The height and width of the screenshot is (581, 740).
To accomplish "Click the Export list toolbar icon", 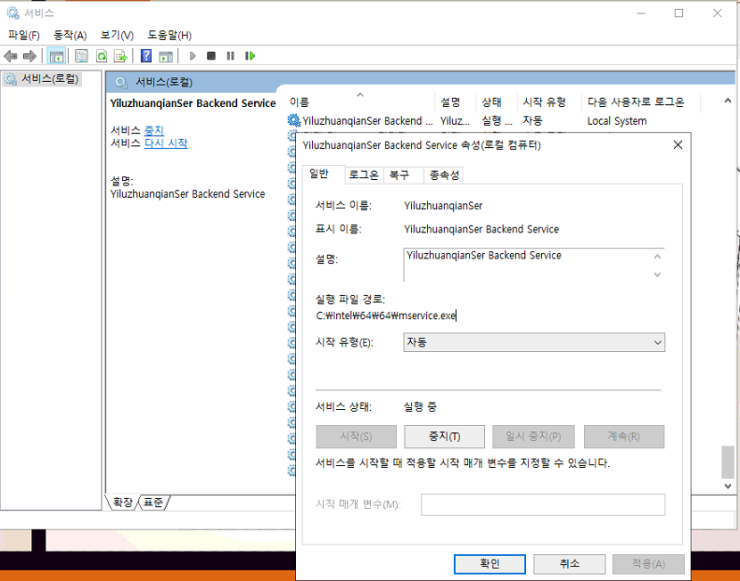I will tap(121, 56).
